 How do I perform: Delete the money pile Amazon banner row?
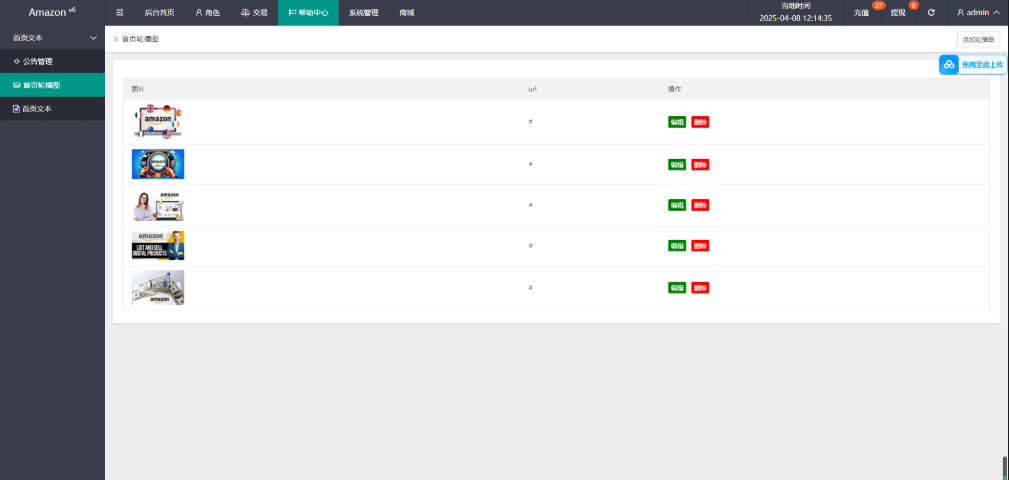(700, 288)
